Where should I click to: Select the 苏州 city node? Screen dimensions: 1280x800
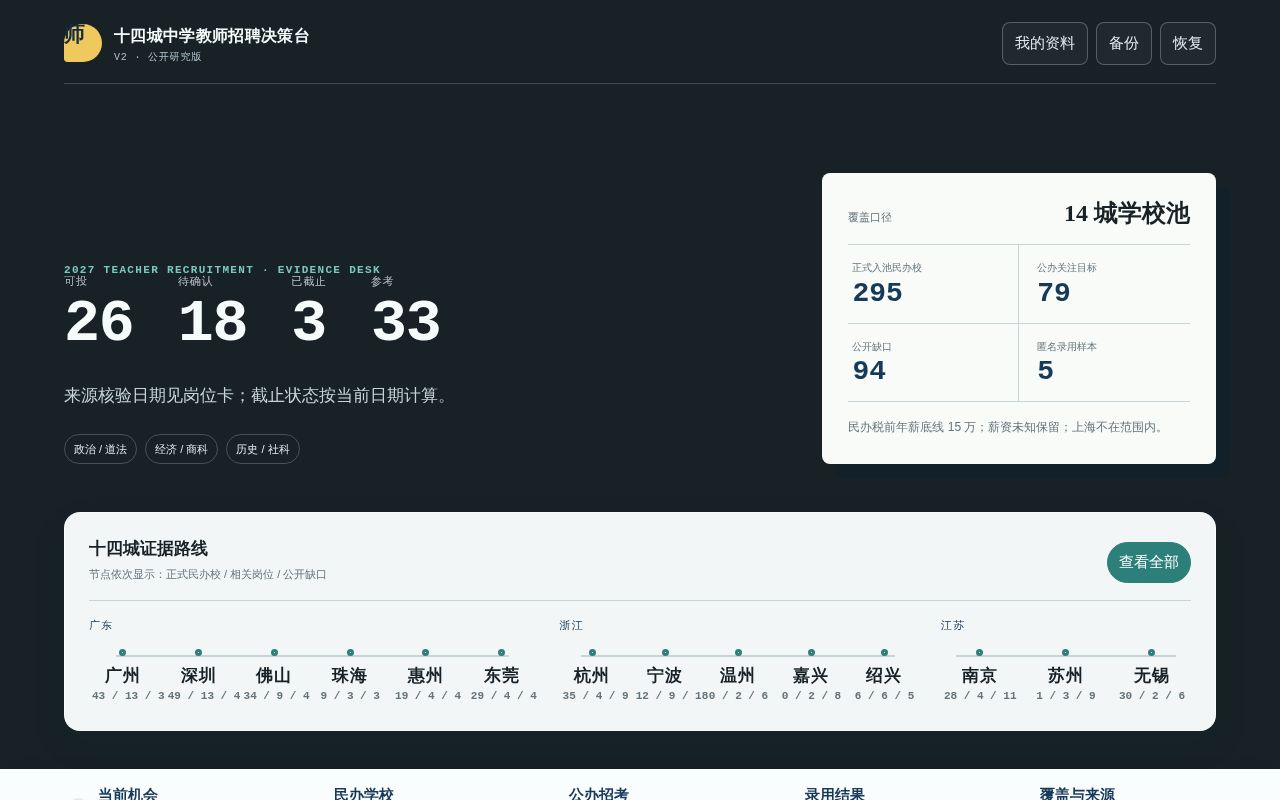pyautogui.click(x=1065, y=675)
